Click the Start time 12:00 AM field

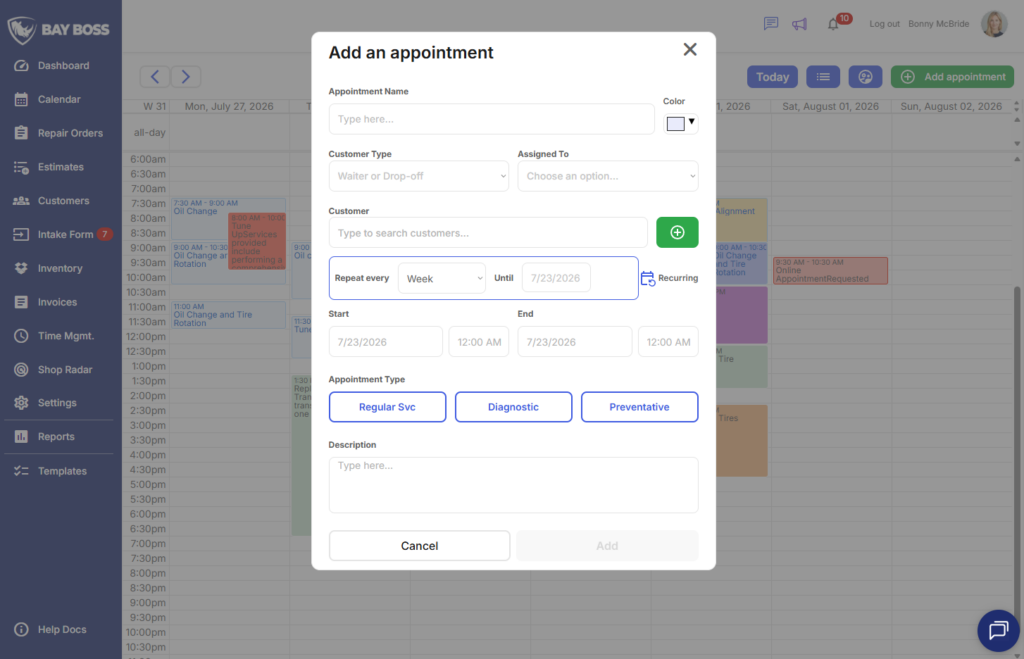(x=479, y=342)
